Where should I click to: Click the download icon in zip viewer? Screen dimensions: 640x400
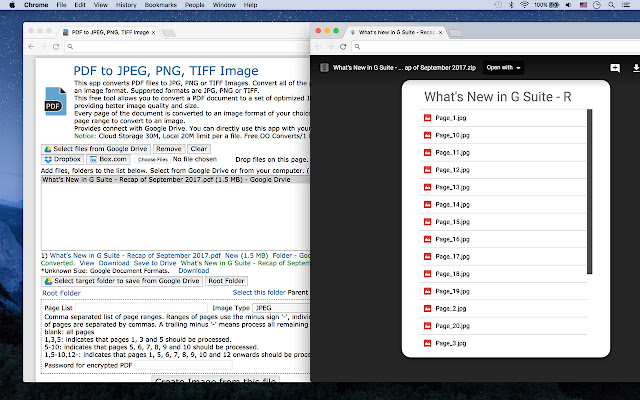tap(636, 68)
